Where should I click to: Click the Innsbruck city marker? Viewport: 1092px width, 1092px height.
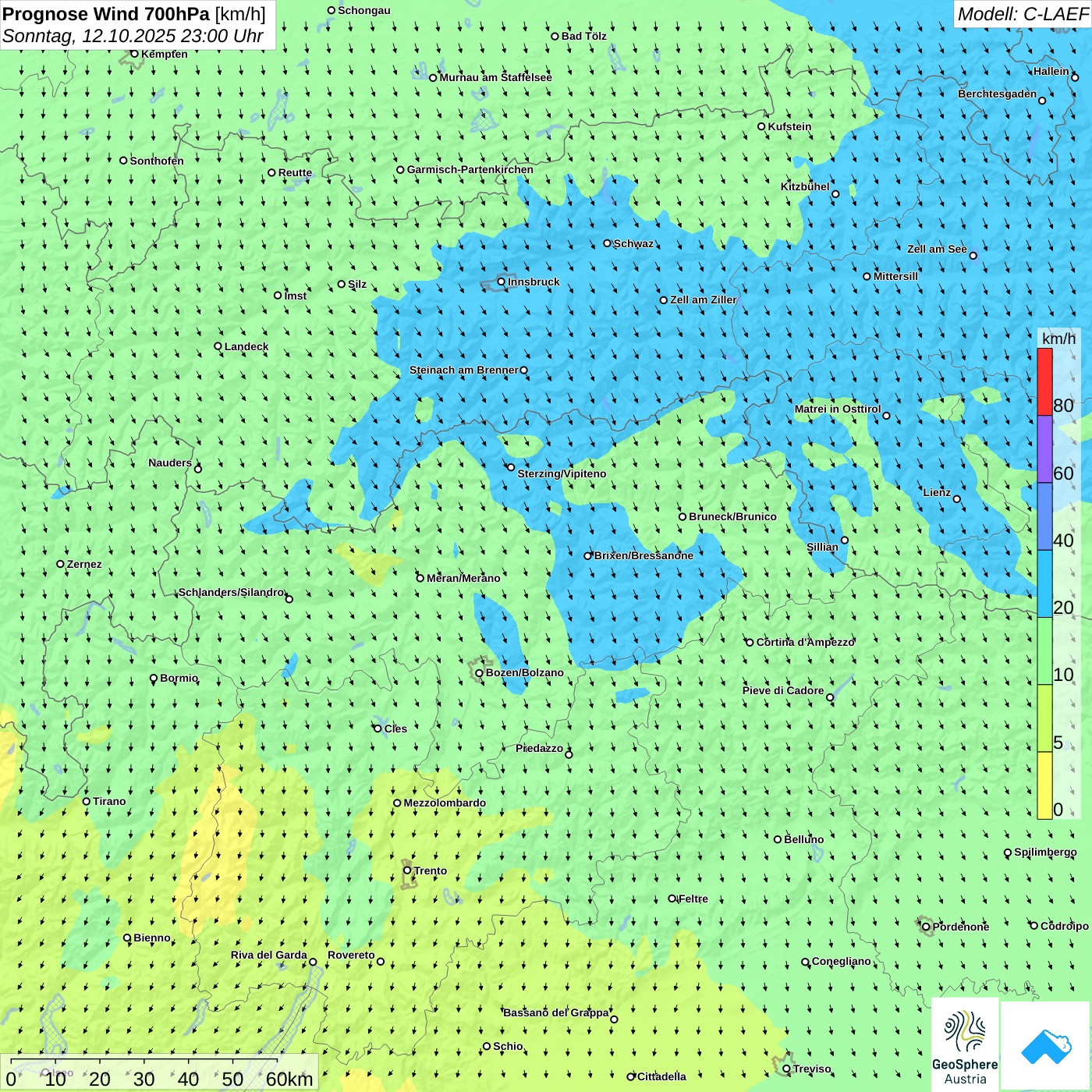coord(502,282)
